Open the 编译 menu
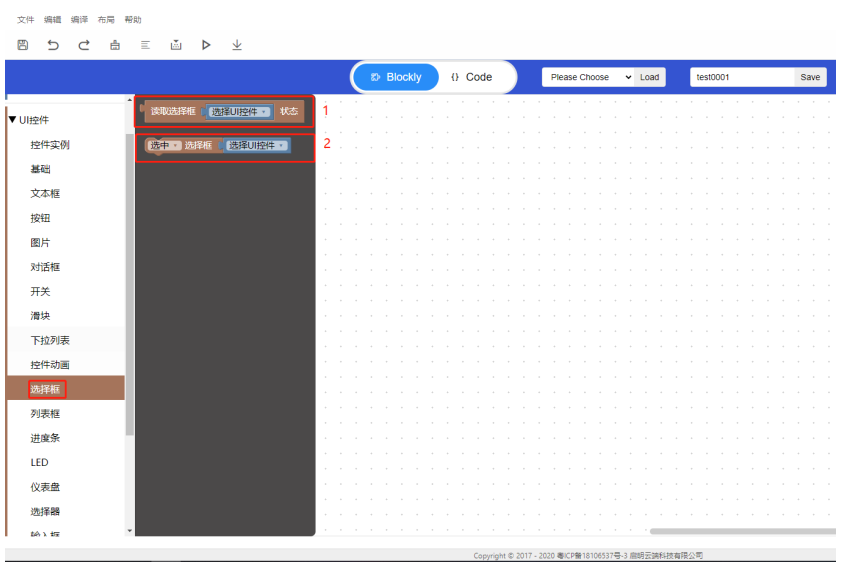 pos(80,19)
